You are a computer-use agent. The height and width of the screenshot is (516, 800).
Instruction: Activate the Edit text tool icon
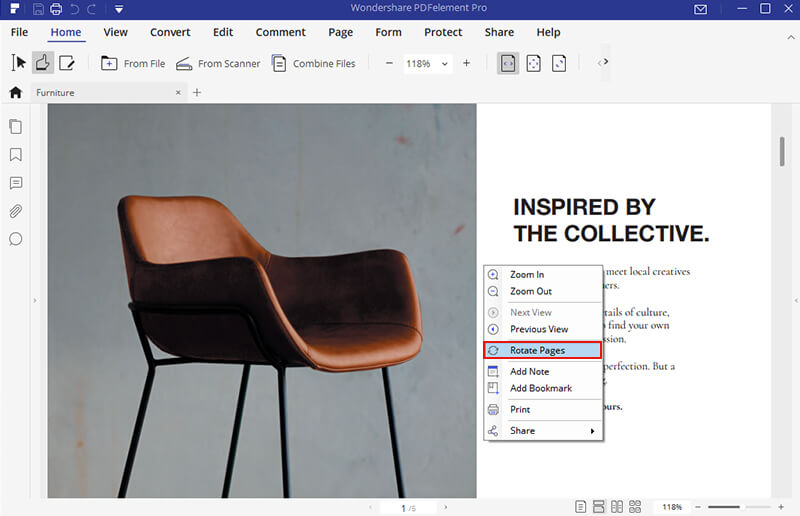[67, 63]
